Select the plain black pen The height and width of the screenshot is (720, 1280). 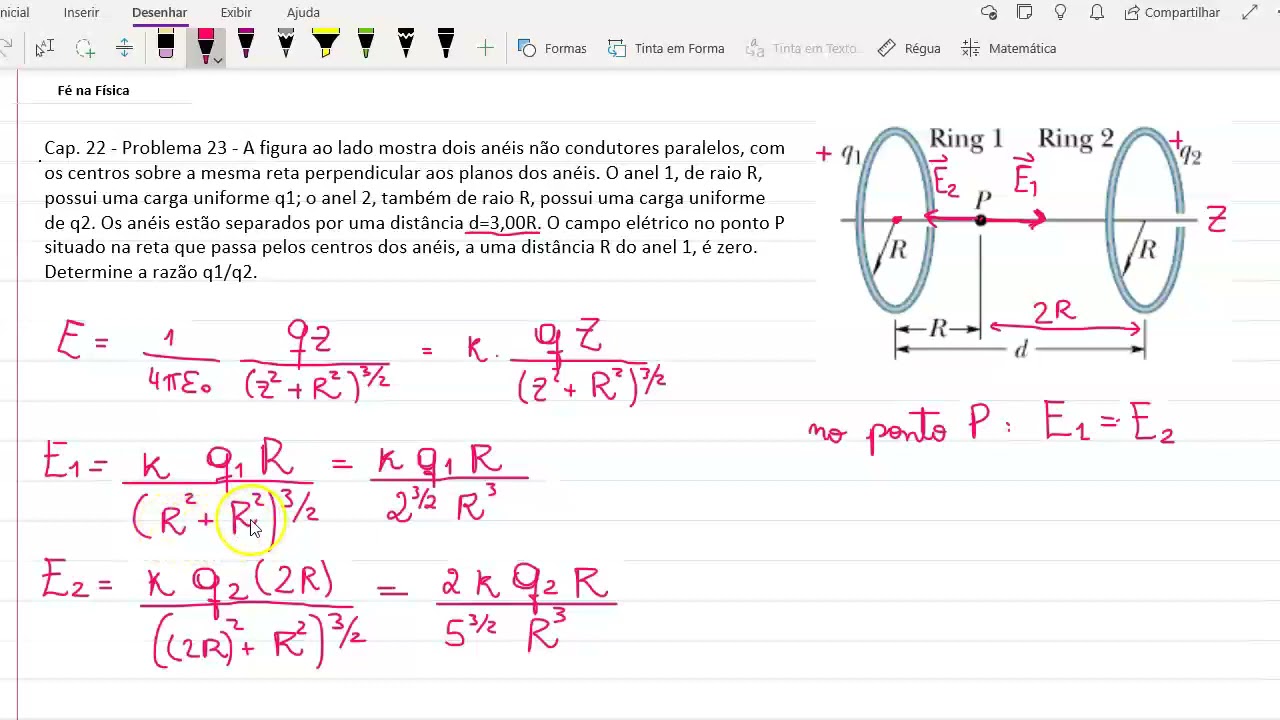pyautogui.click(x=446, y=45)
